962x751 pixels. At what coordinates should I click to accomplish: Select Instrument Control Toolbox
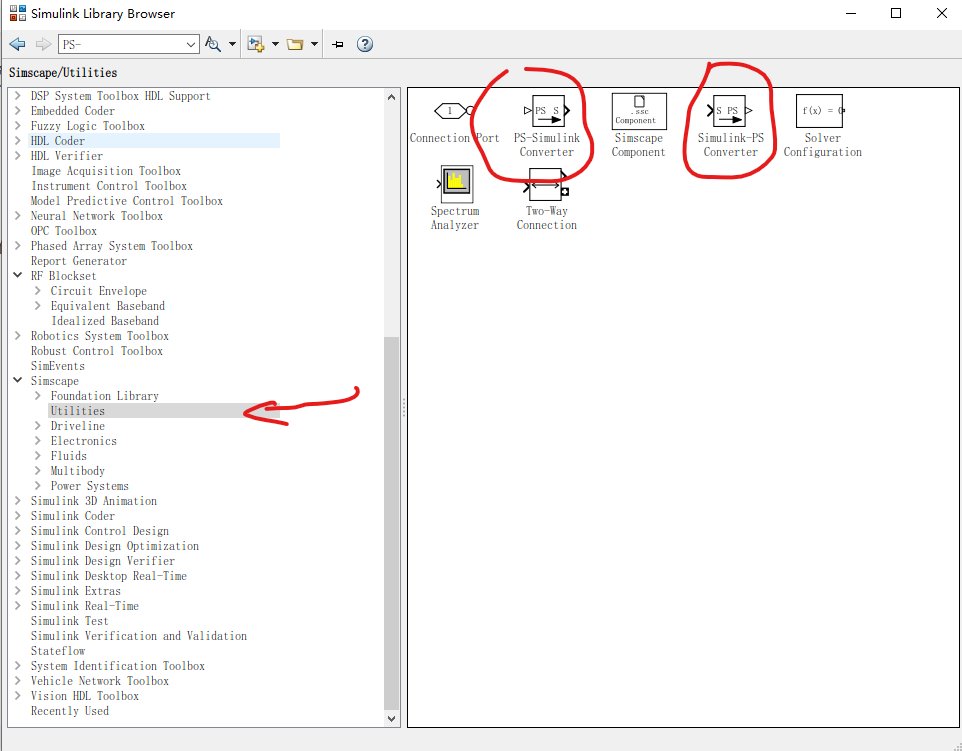coord(109,186)
